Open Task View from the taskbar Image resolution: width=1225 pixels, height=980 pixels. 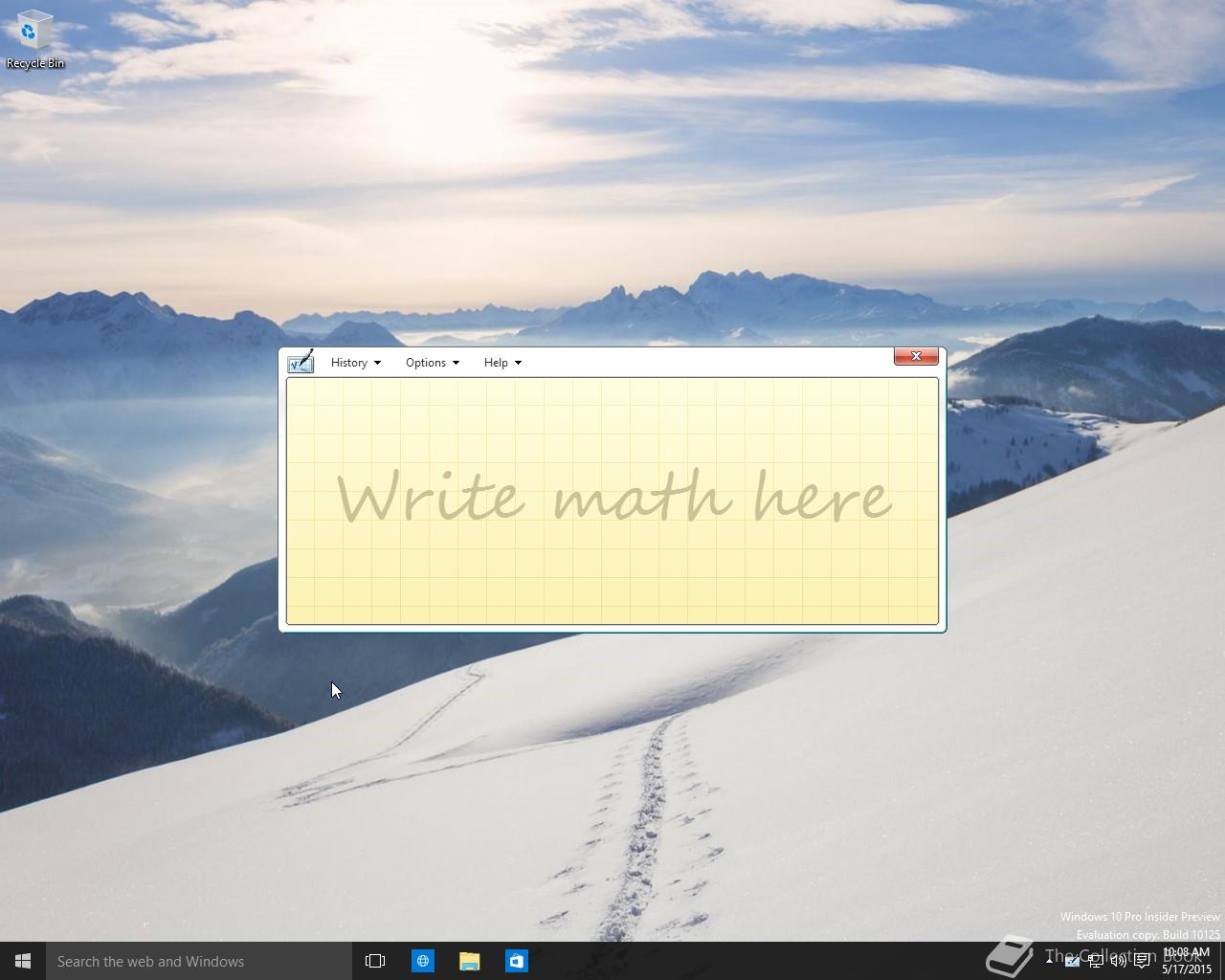point(375,961)
